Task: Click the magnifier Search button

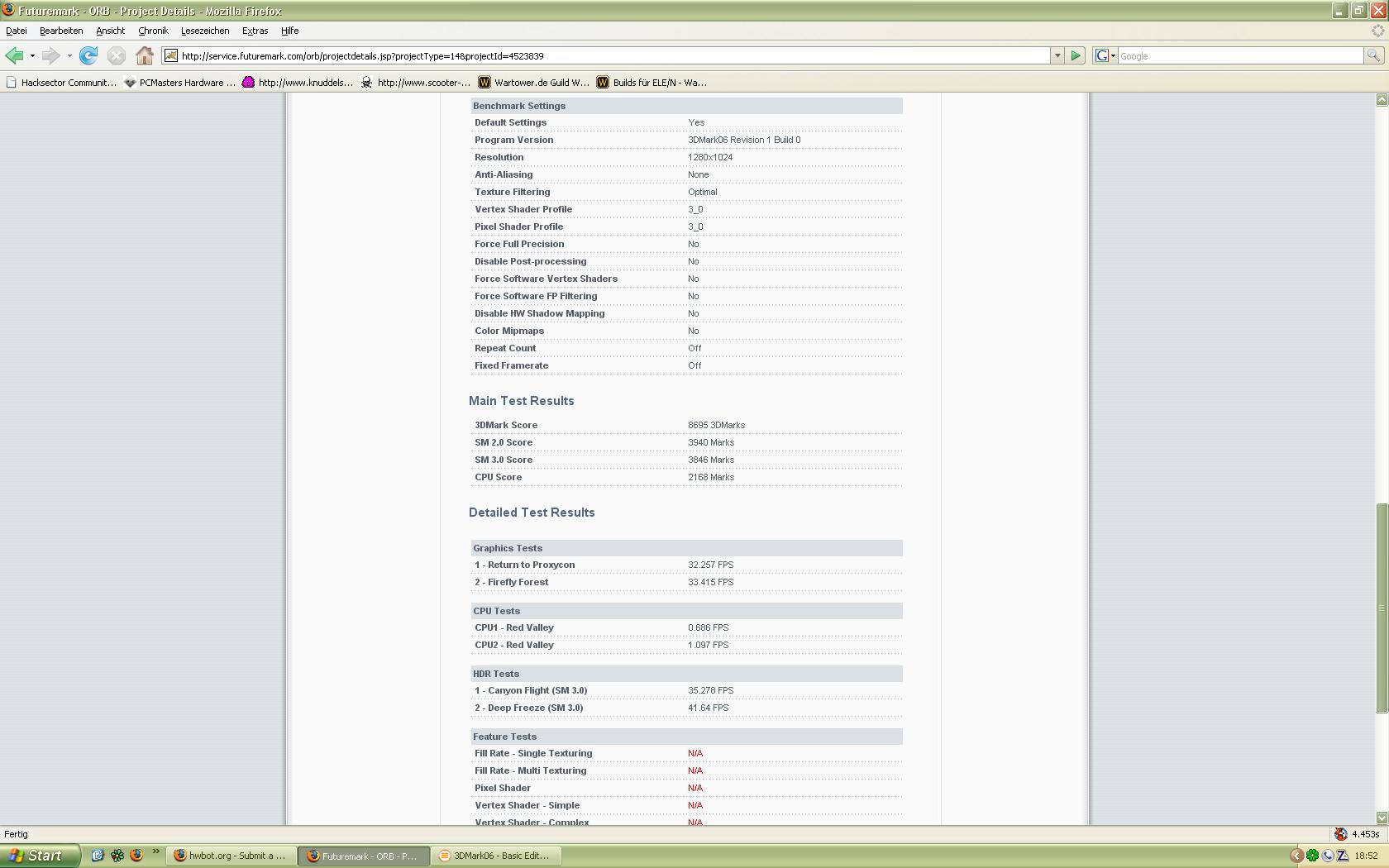Action: 1373,56
